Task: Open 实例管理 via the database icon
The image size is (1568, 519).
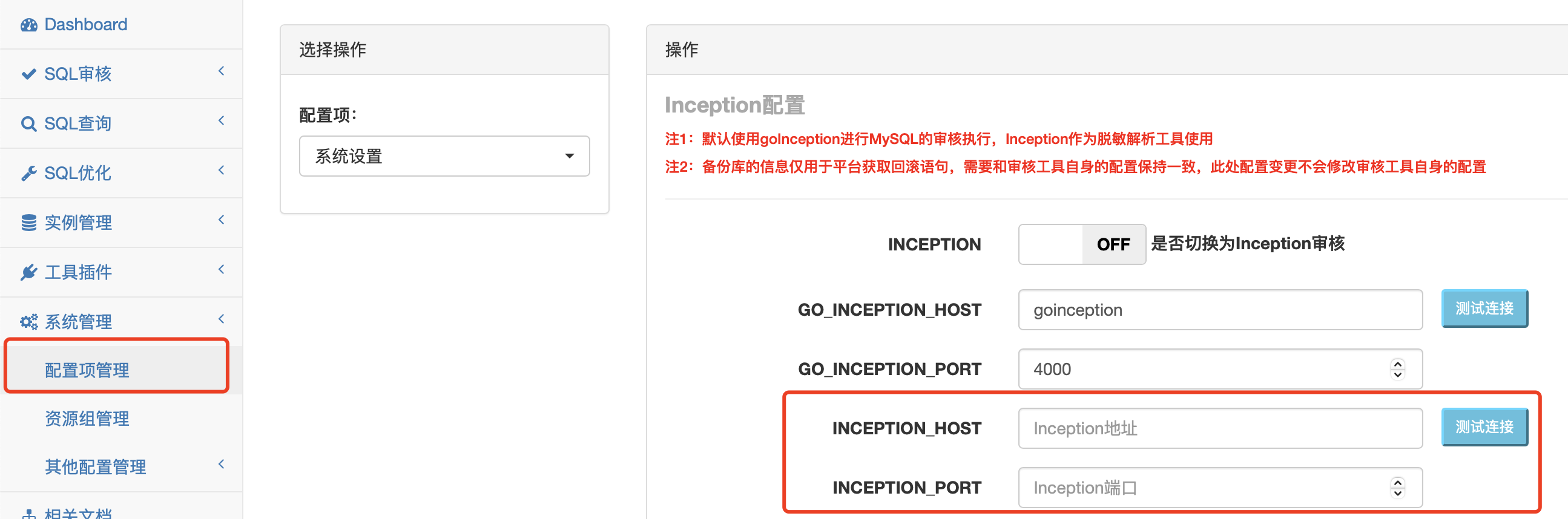Action: (x=28, y=223)
